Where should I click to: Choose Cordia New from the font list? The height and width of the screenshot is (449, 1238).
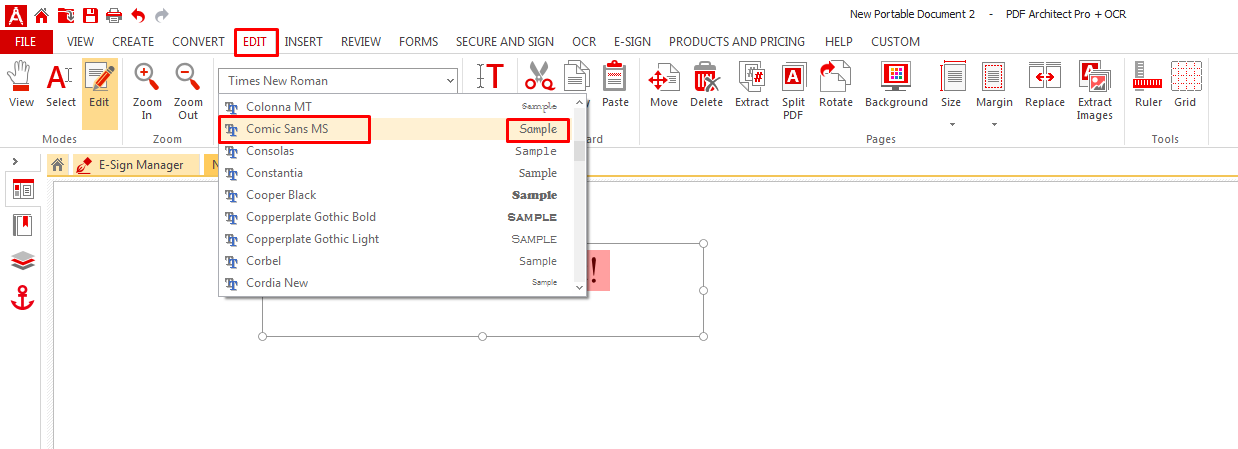pos(395,283)
